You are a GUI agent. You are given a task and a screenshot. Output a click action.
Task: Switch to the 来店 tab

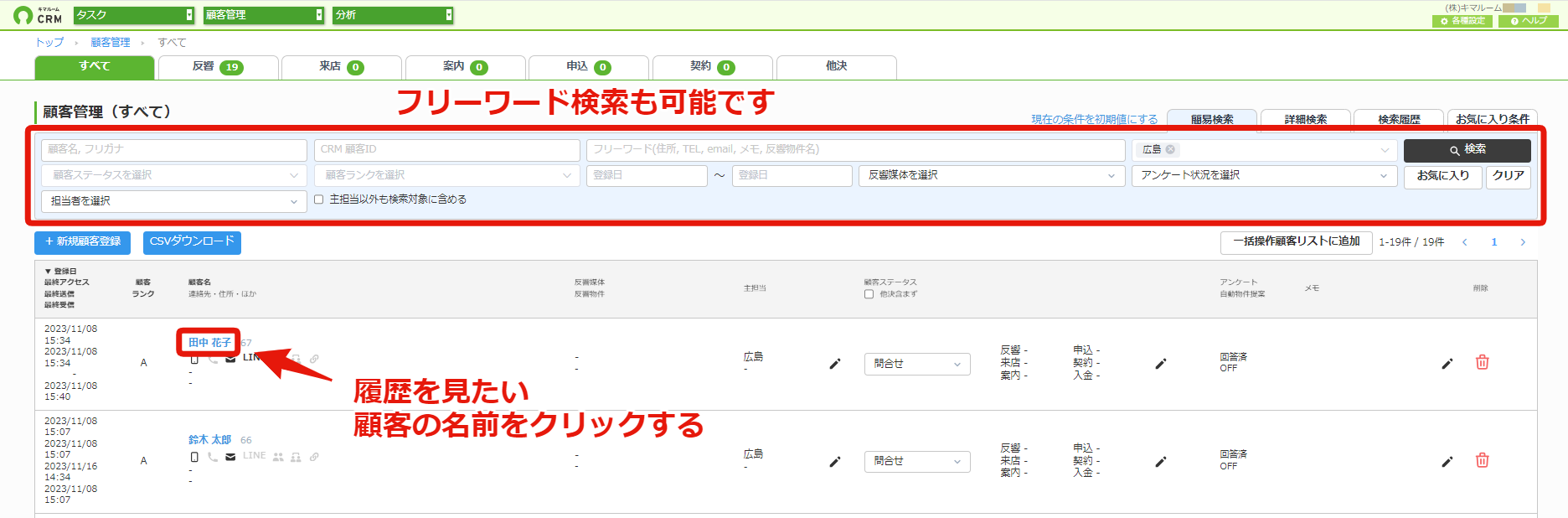click(342, 67)
